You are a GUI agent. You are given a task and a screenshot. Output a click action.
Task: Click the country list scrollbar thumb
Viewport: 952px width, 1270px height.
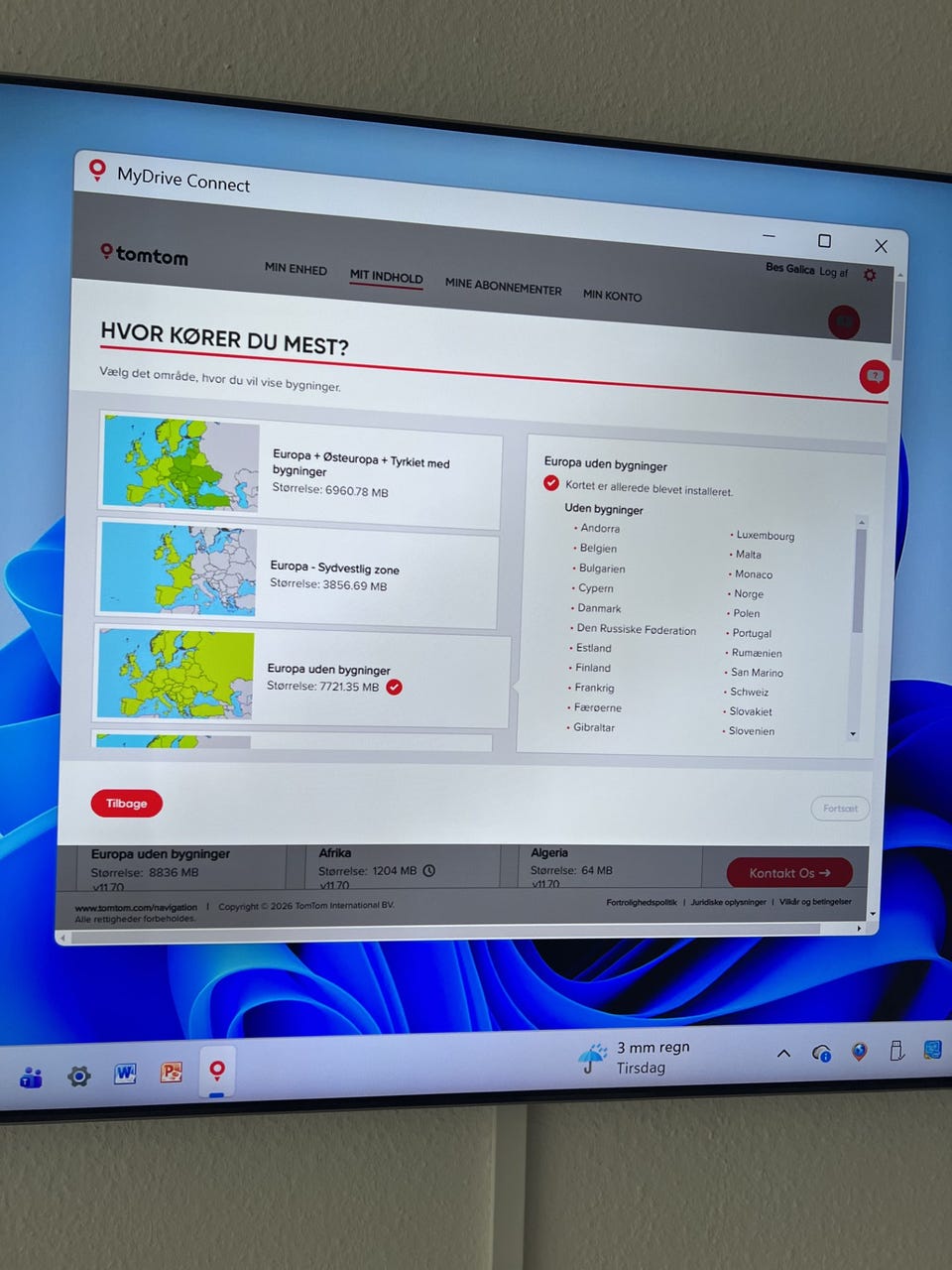pyautogui.click(x=859, y=580)
